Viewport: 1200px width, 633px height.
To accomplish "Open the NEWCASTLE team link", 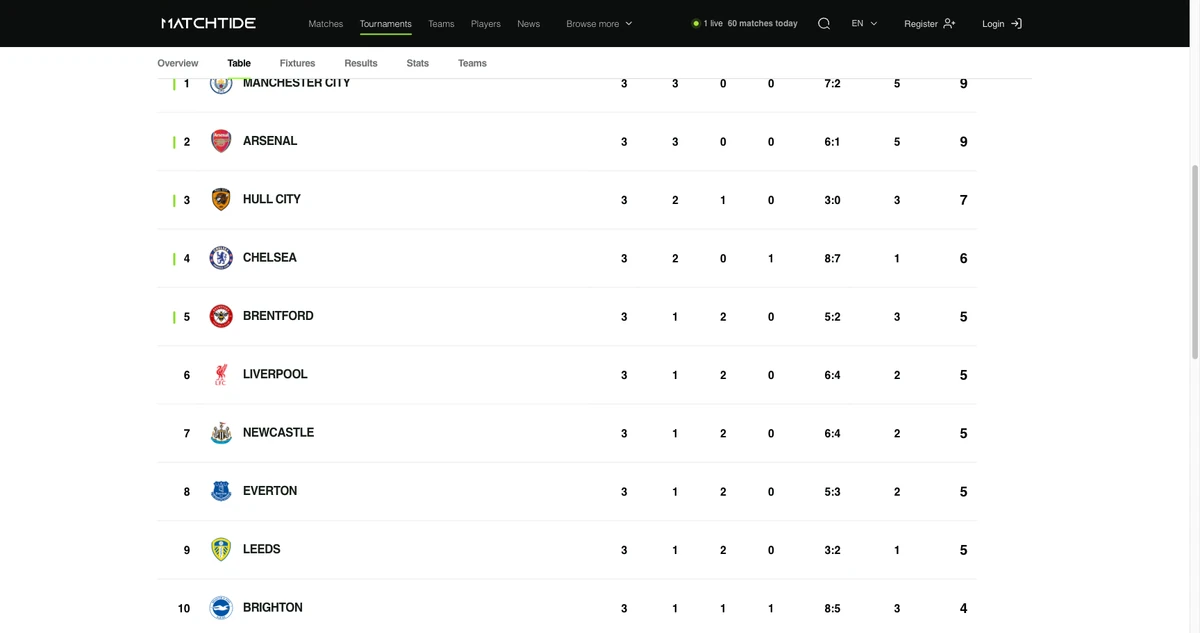I will click(278, 432).
